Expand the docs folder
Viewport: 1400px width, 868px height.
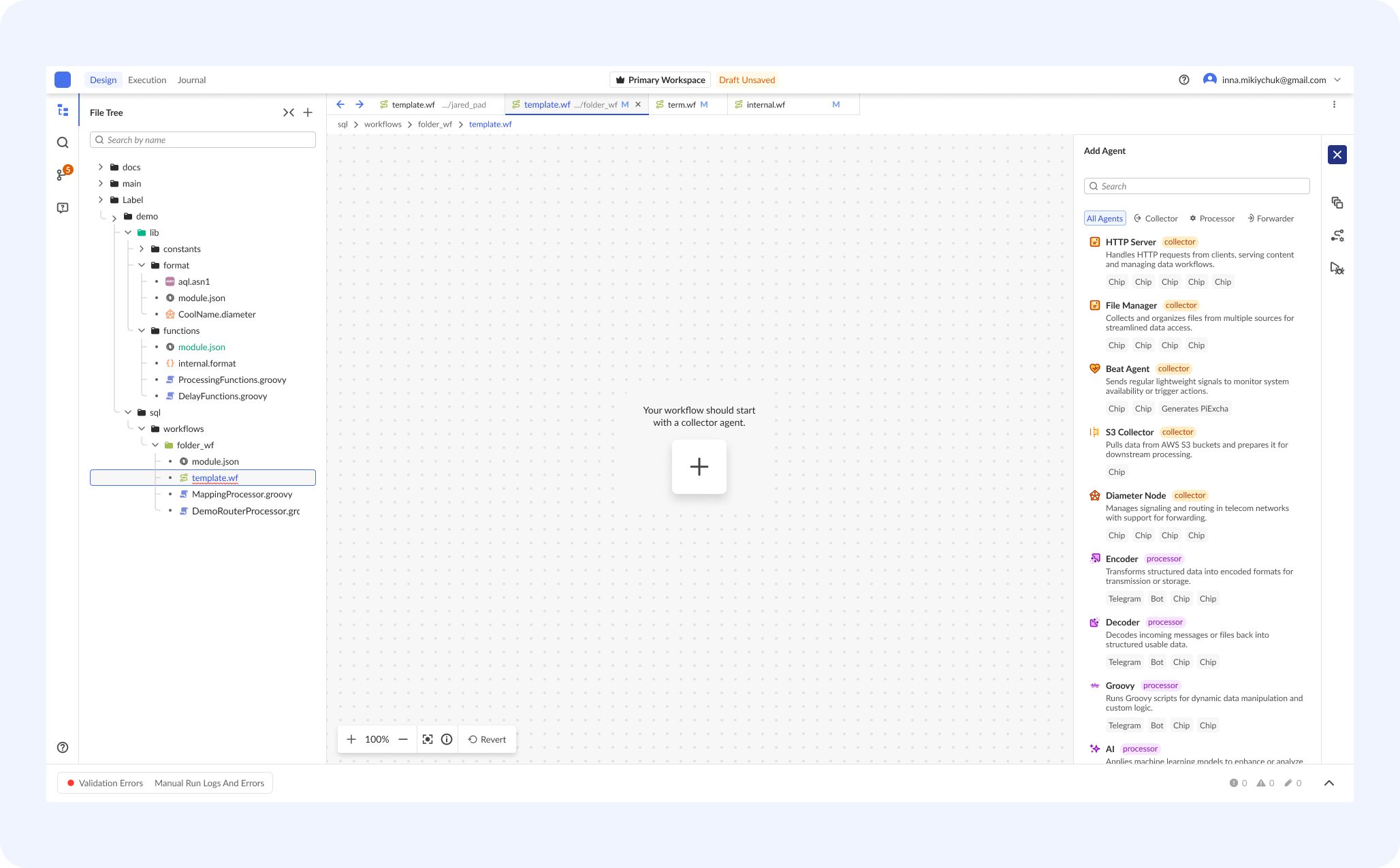coord(101,167)
